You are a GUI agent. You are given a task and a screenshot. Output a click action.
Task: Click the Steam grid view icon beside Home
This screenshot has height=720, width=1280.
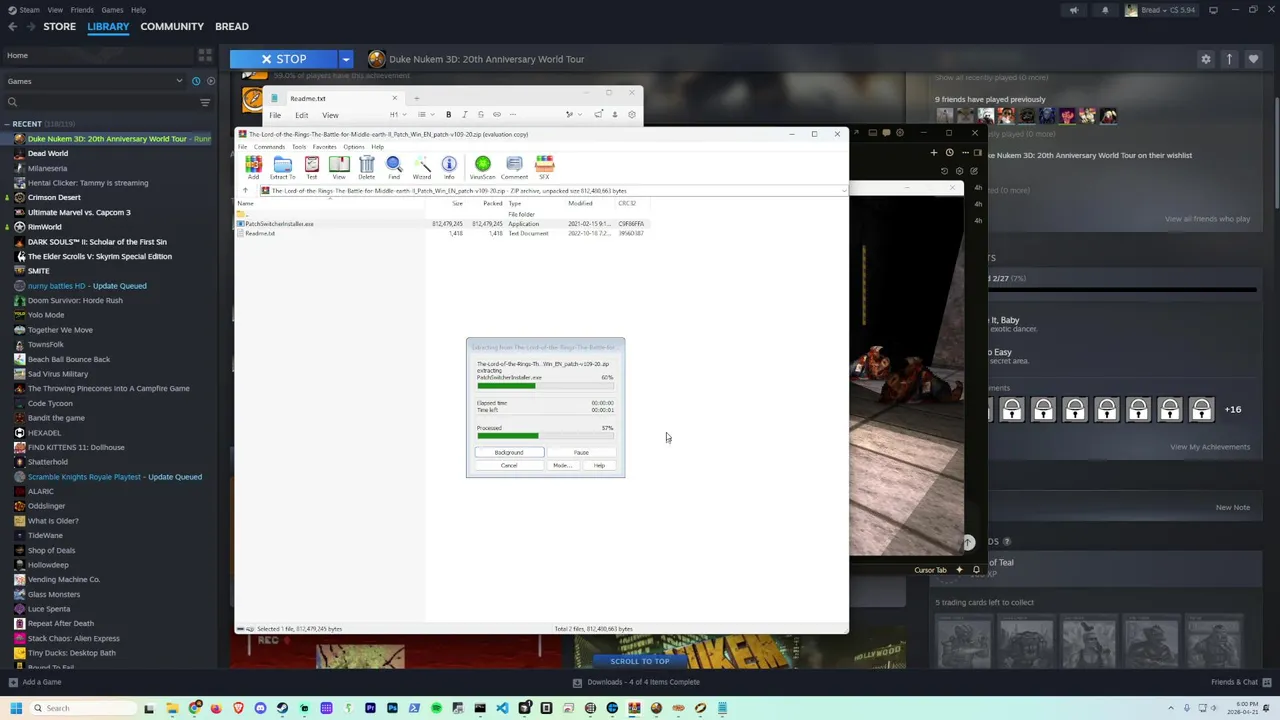click(x=205, y=55)
